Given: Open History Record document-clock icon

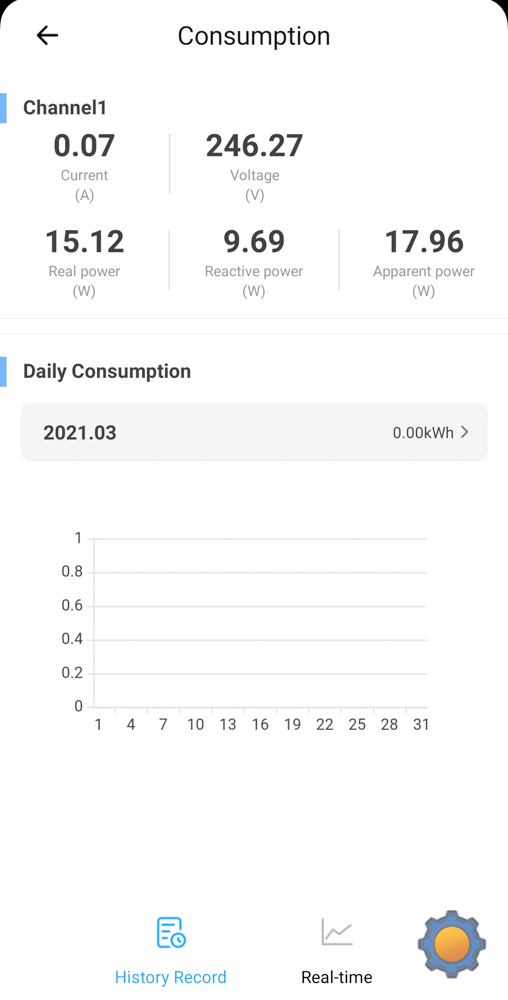Looking at the screenshot, I should tap(171, 932).
